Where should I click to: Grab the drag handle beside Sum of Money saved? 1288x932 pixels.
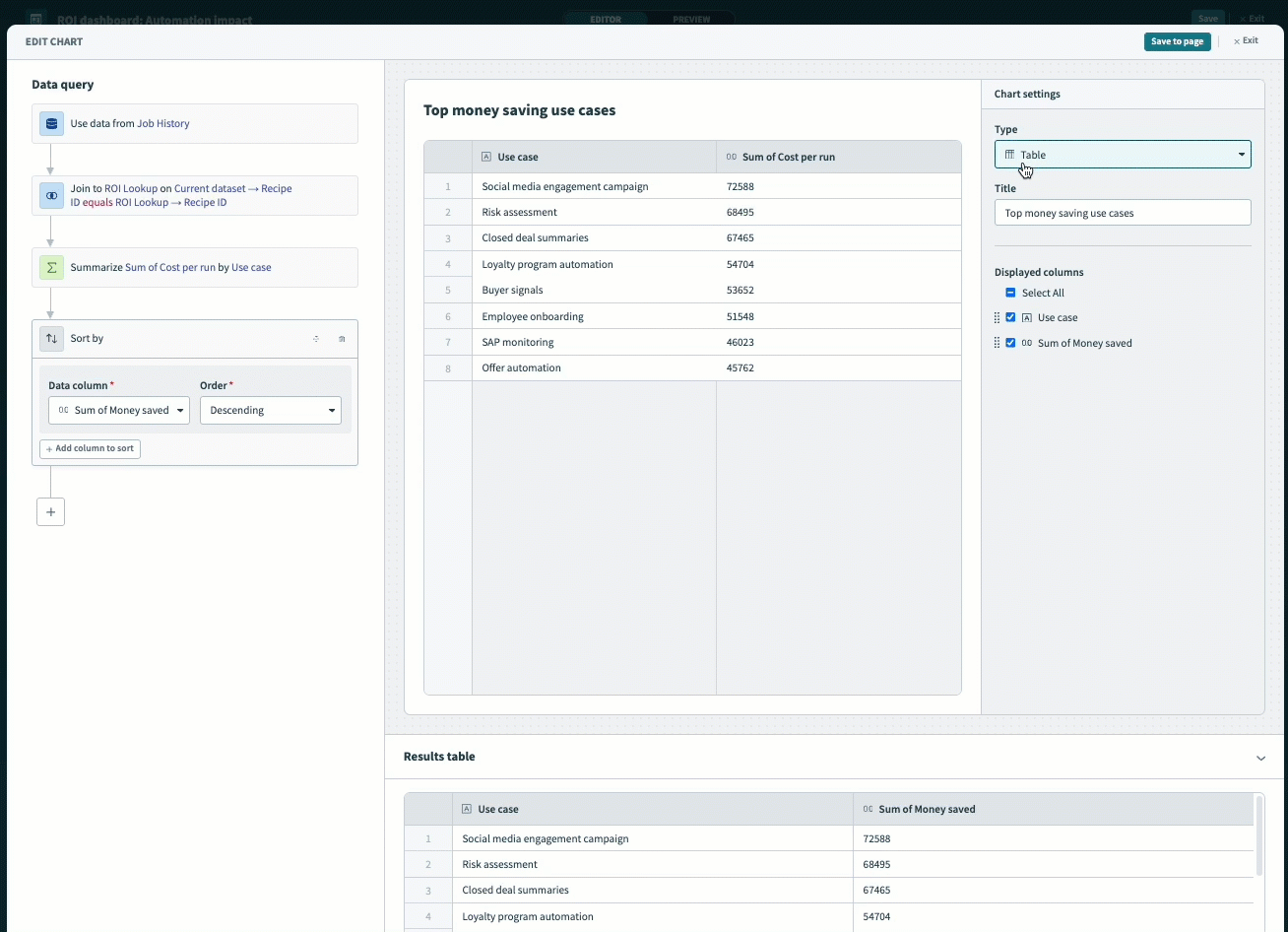997,343
